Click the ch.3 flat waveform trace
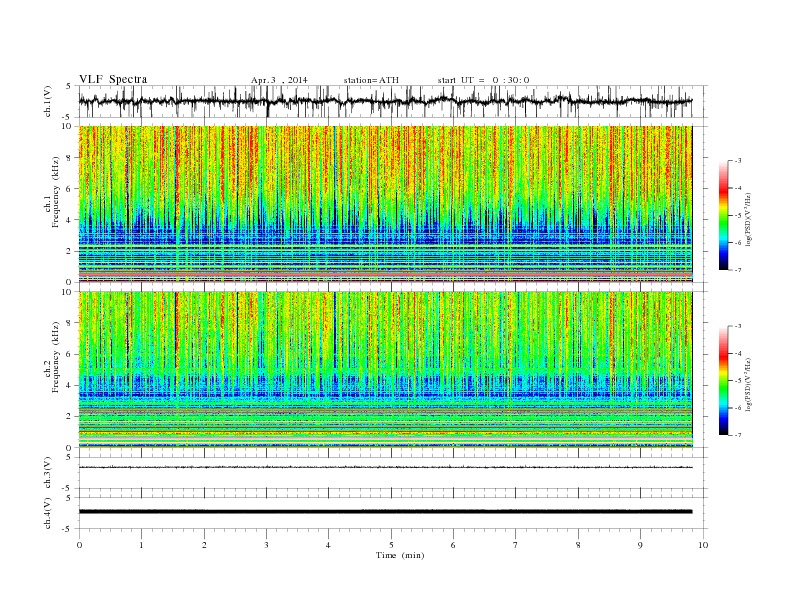 point(385,467)
